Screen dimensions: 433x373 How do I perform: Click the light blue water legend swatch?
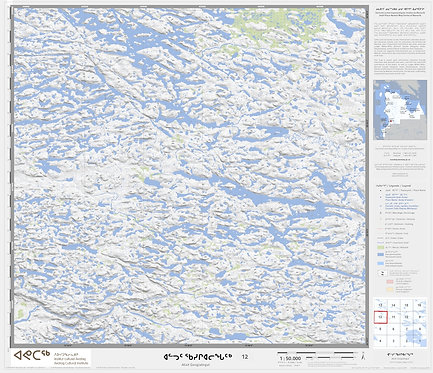pos(381,264)
